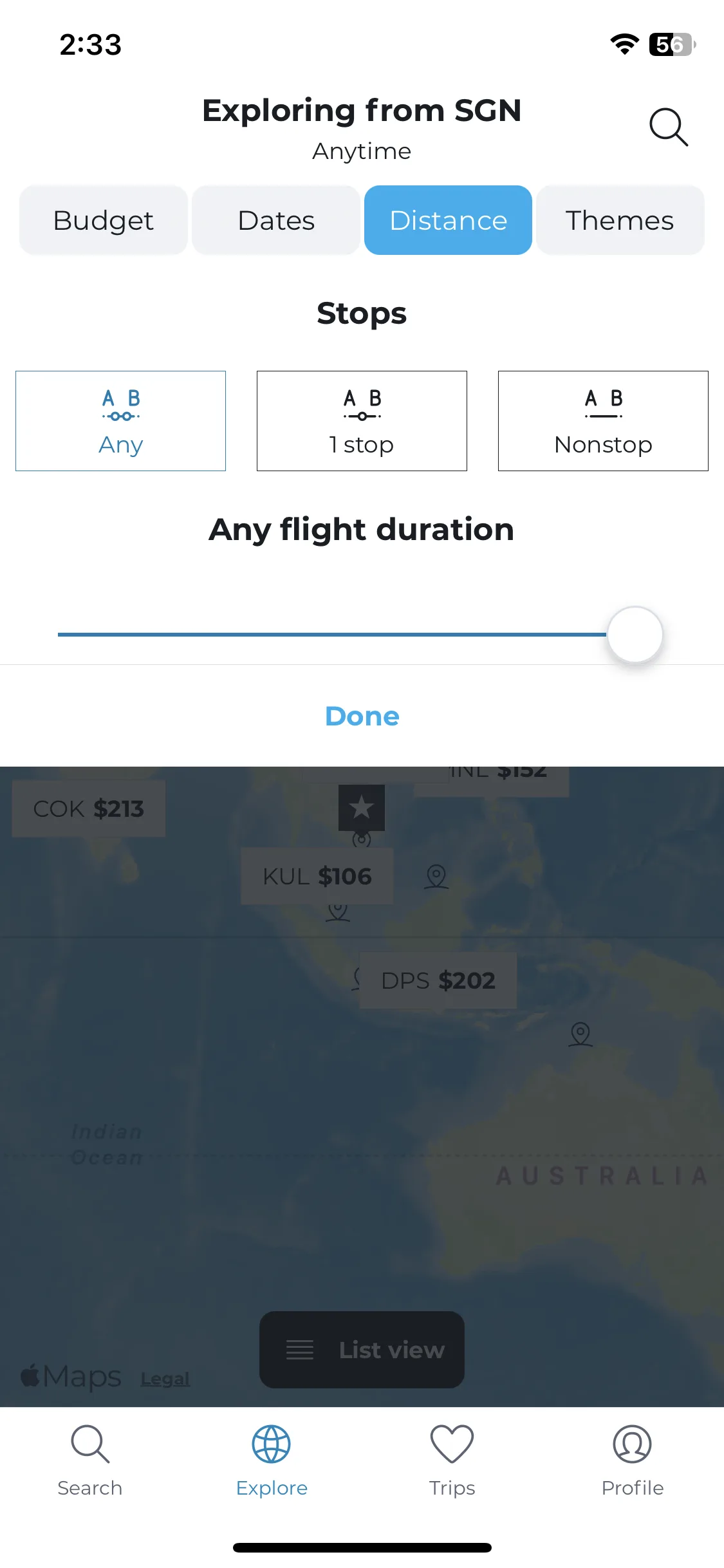Tap the map pin right of KUL
This screenshot has width=724, height=1568.
point(436,876)
